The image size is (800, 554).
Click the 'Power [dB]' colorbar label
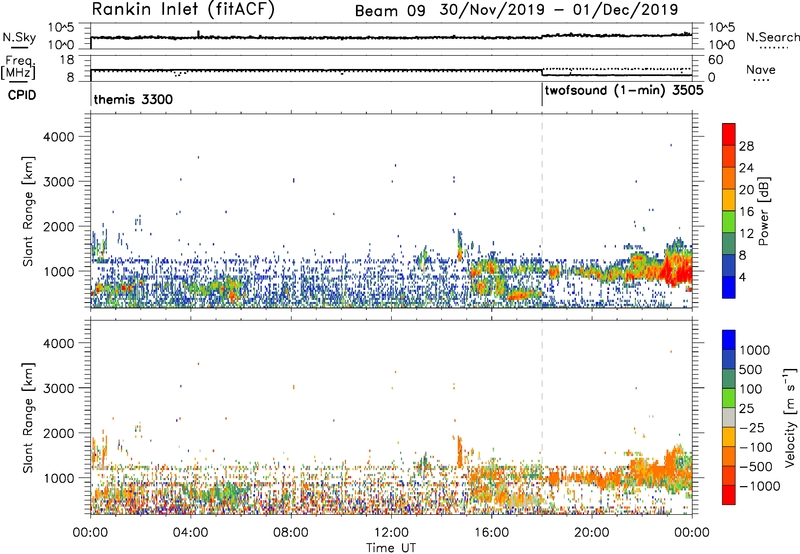coord(763,211)
